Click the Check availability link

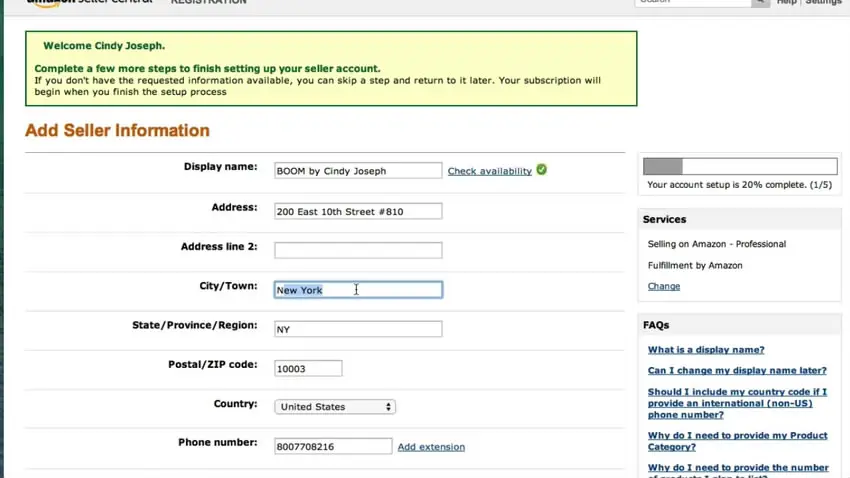(x=489, y=171)
